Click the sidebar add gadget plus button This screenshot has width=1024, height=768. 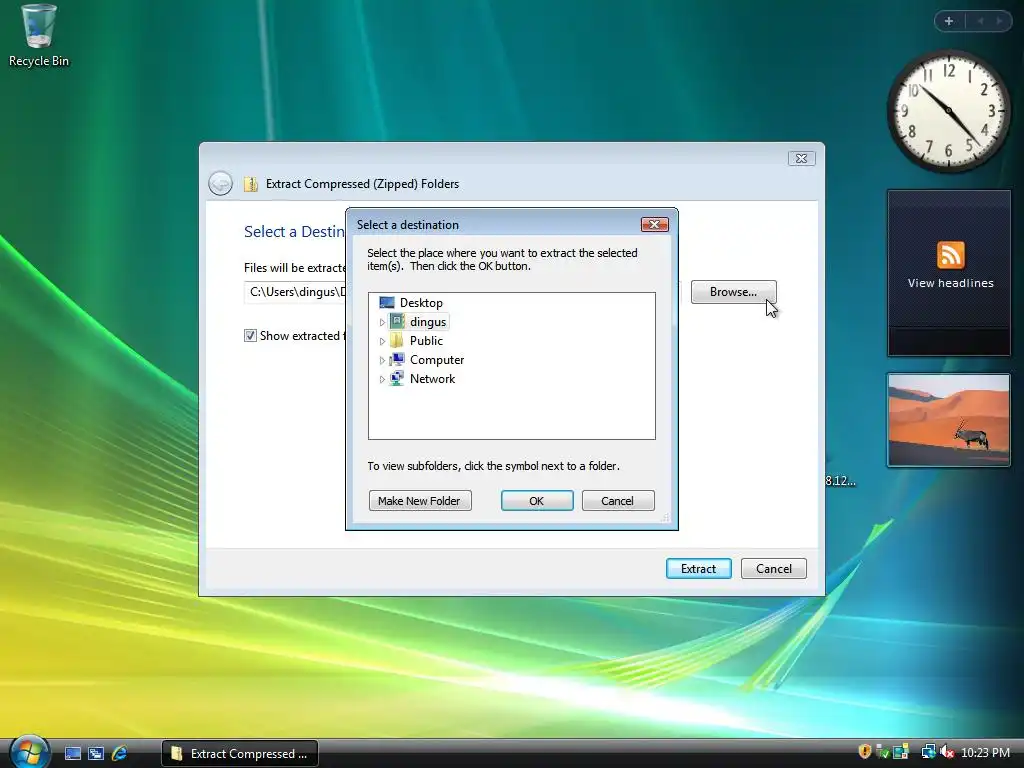coord(949,21)
